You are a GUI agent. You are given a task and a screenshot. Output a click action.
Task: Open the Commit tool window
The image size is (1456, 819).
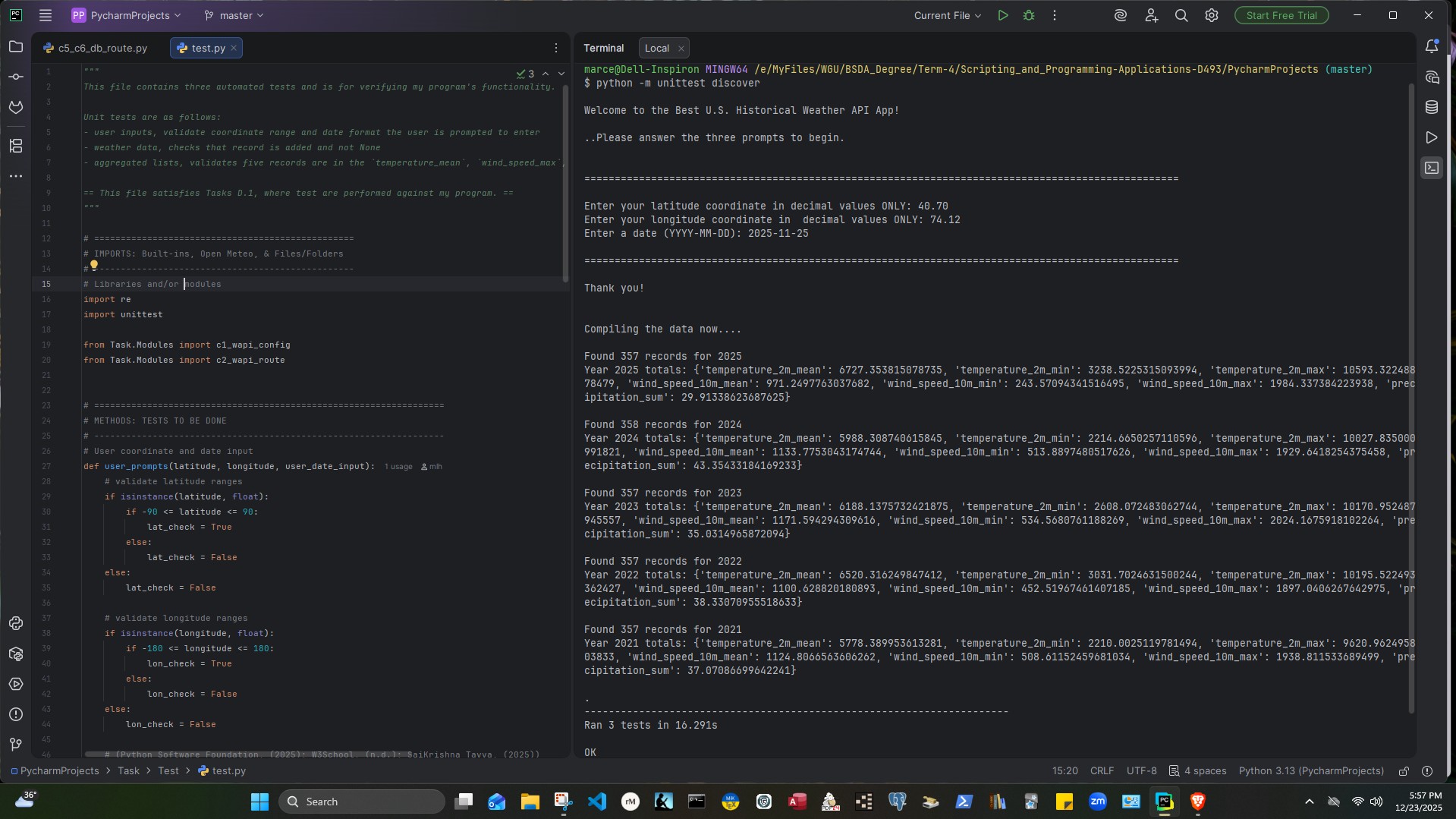point(16,77)
